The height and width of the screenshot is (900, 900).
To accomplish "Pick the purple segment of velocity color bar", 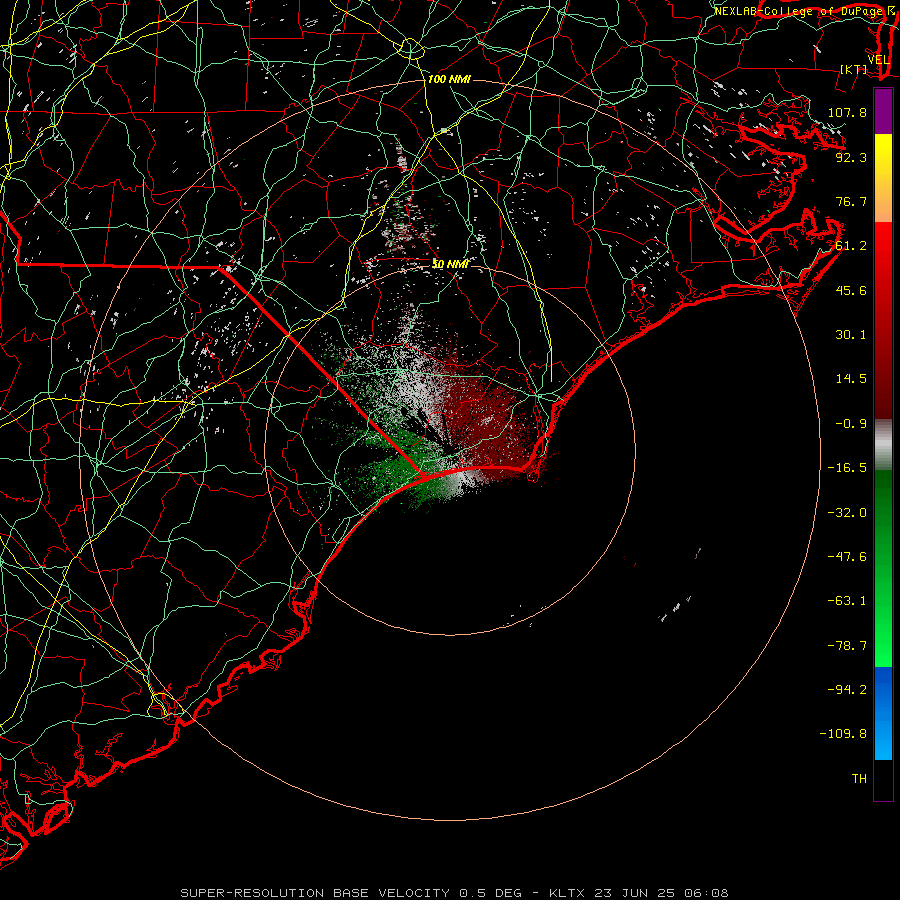I will (883, 111).
